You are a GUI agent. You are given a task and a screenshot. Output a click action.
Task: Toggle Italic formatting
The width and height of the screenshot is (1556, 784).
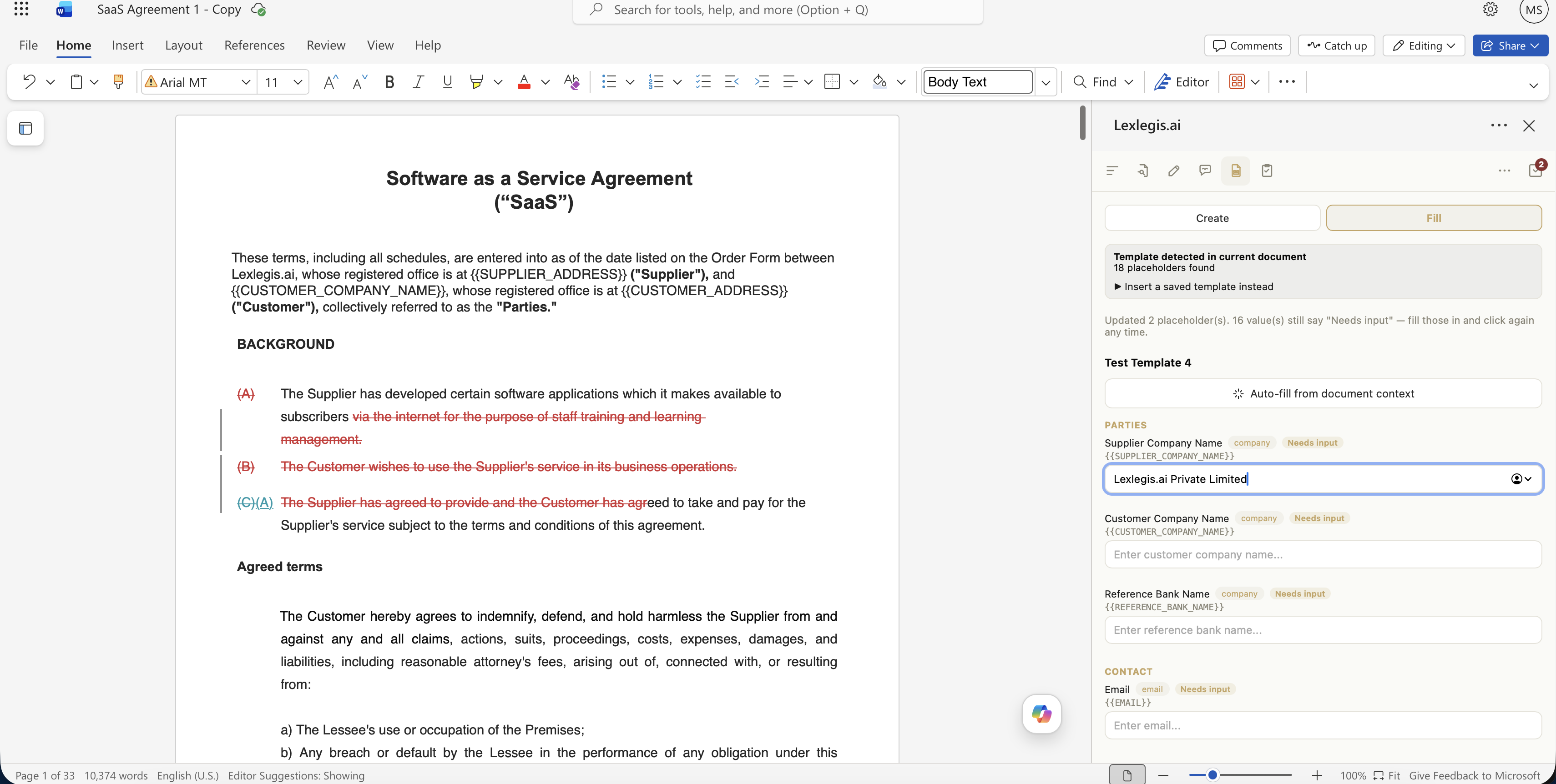418,81
